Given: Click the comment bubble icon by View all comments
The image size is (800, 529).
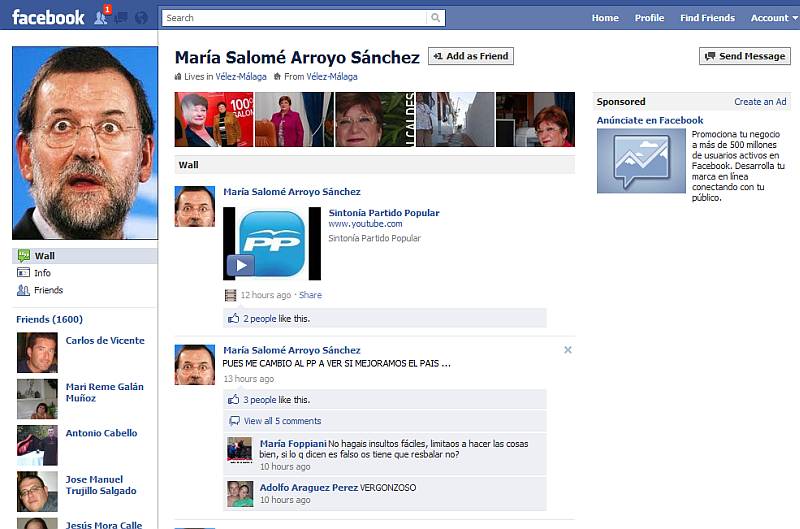Looking at the screenshot, I should (234, 421).
